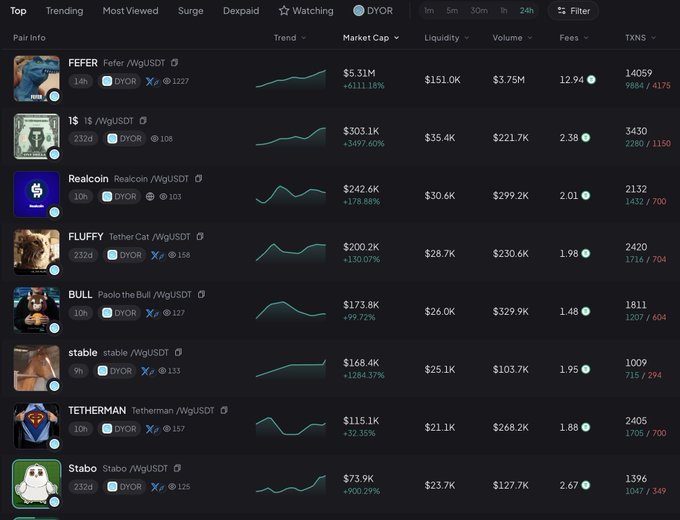The height and width of the screenshot is (520, 680).
Task: Sort by the TXNS column header
Action: [x=640, y=38]
